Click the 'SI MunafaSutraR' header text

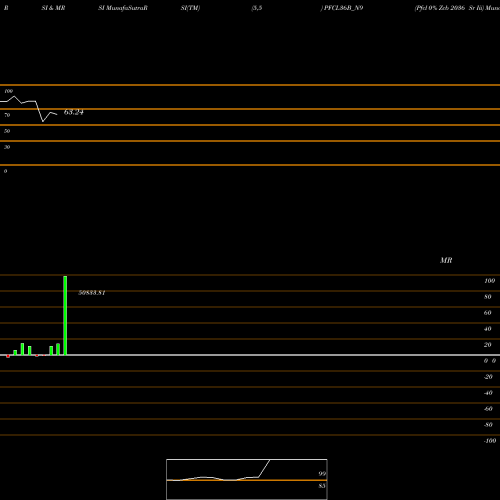coord(123,8)
